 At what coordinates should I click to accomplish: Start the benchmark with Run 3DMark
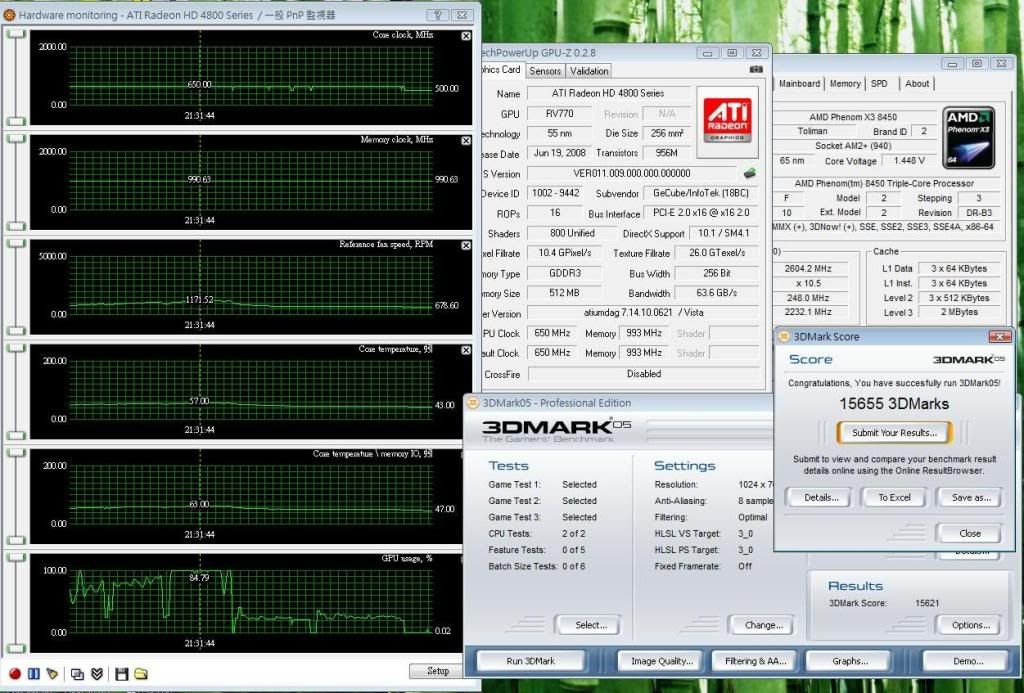(x=530, y=661)
